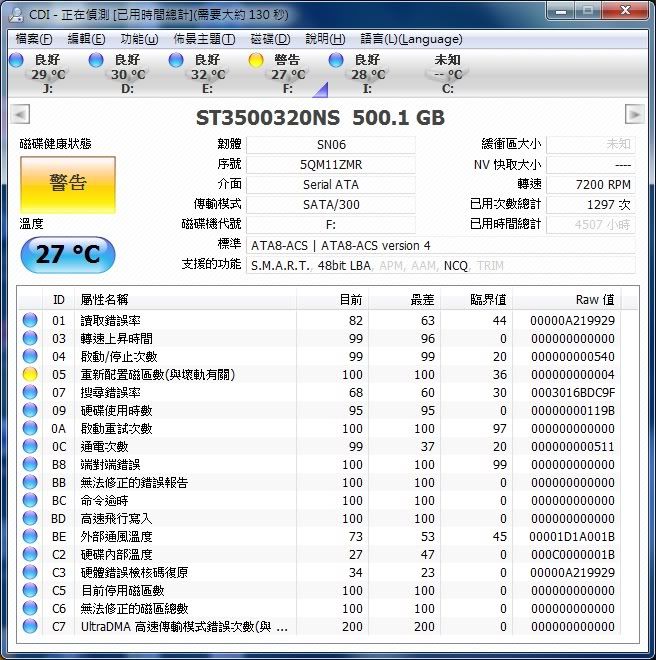656x660 pixels.
Task: Click status icon for attribute 07 搜尋錯誤率
Action: (x=30, y=392)
